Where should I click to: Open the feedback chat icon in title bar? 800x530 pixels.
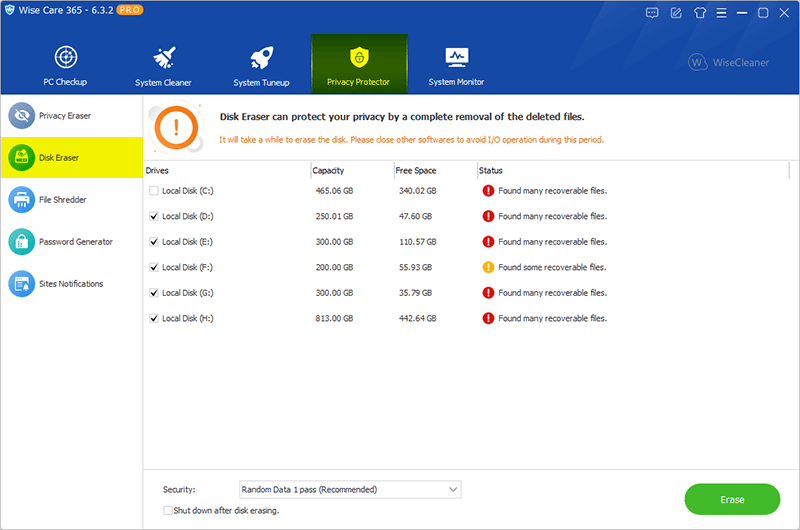point(652,13)
